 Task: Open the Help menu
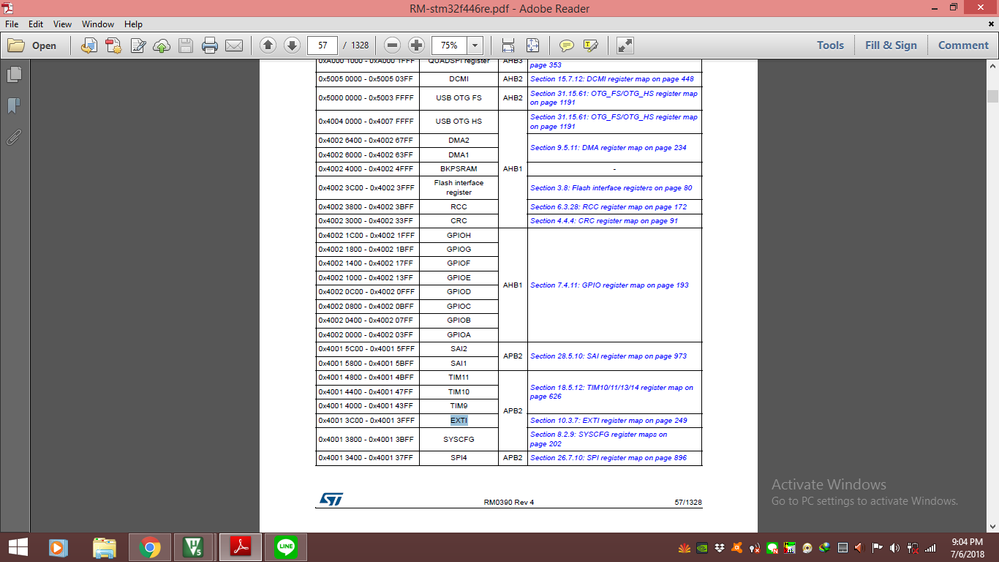133,24
